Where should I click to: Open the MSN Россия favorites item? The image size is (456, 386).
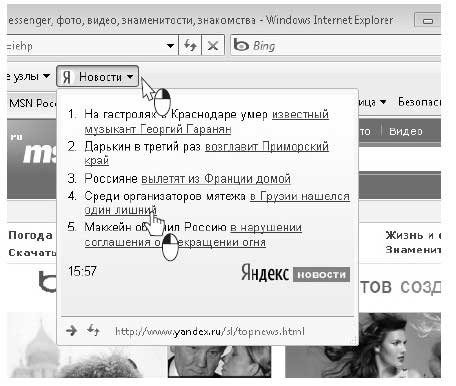[x=32, y=103]
